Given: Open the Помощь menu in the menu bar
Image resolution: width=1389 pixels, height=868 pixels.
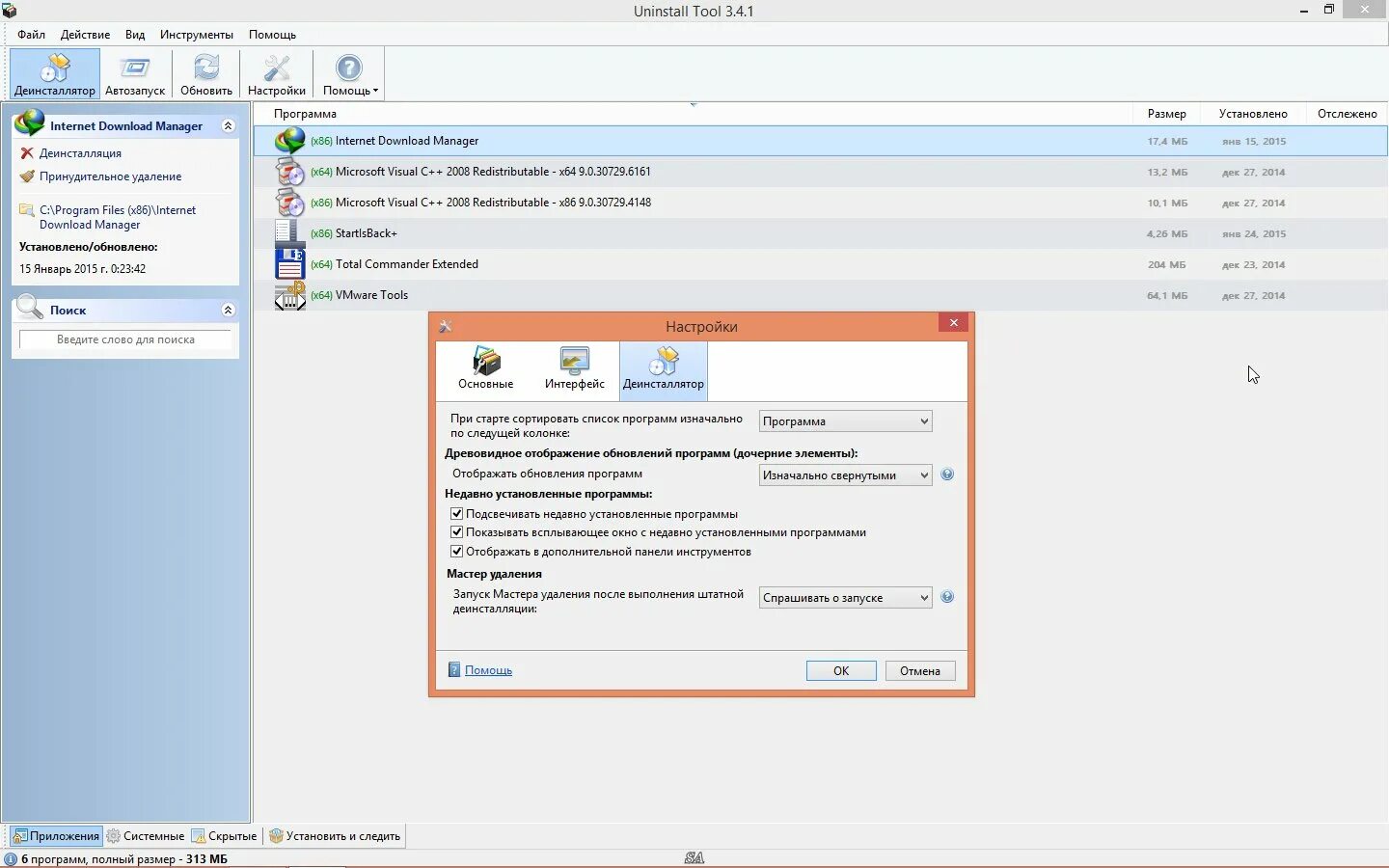Looking at the screenshot, I should (272, 35).
